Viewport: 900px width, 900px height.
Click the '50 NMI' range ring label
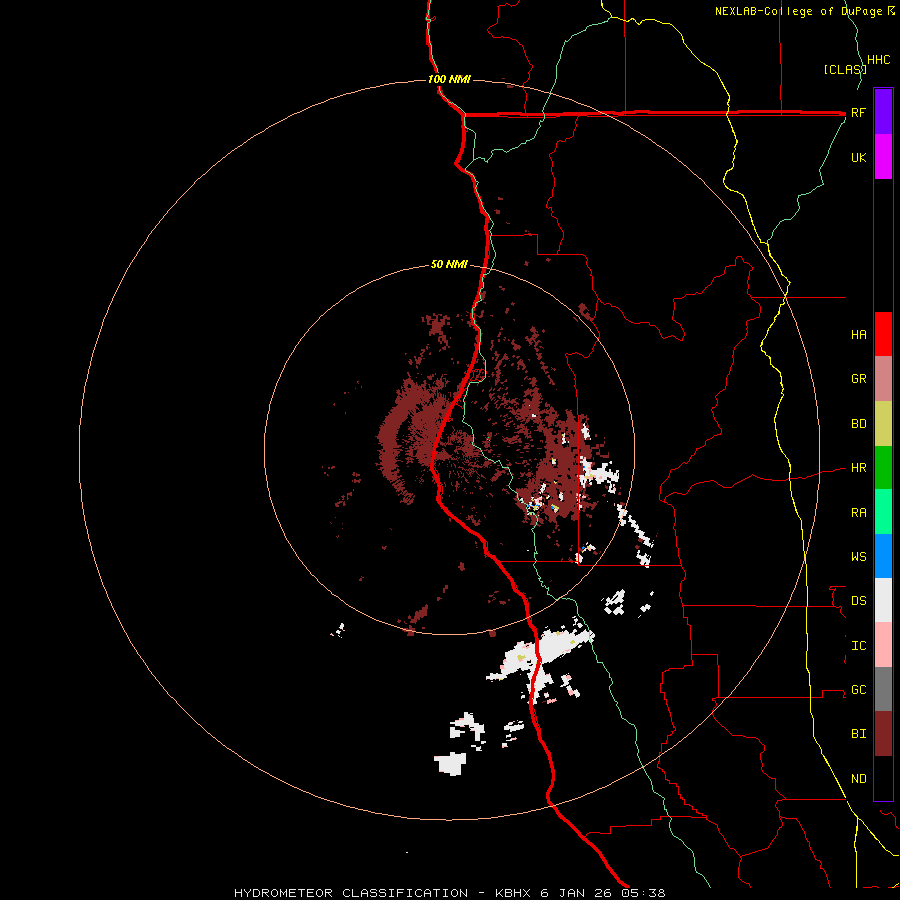[x=449, y=264]
